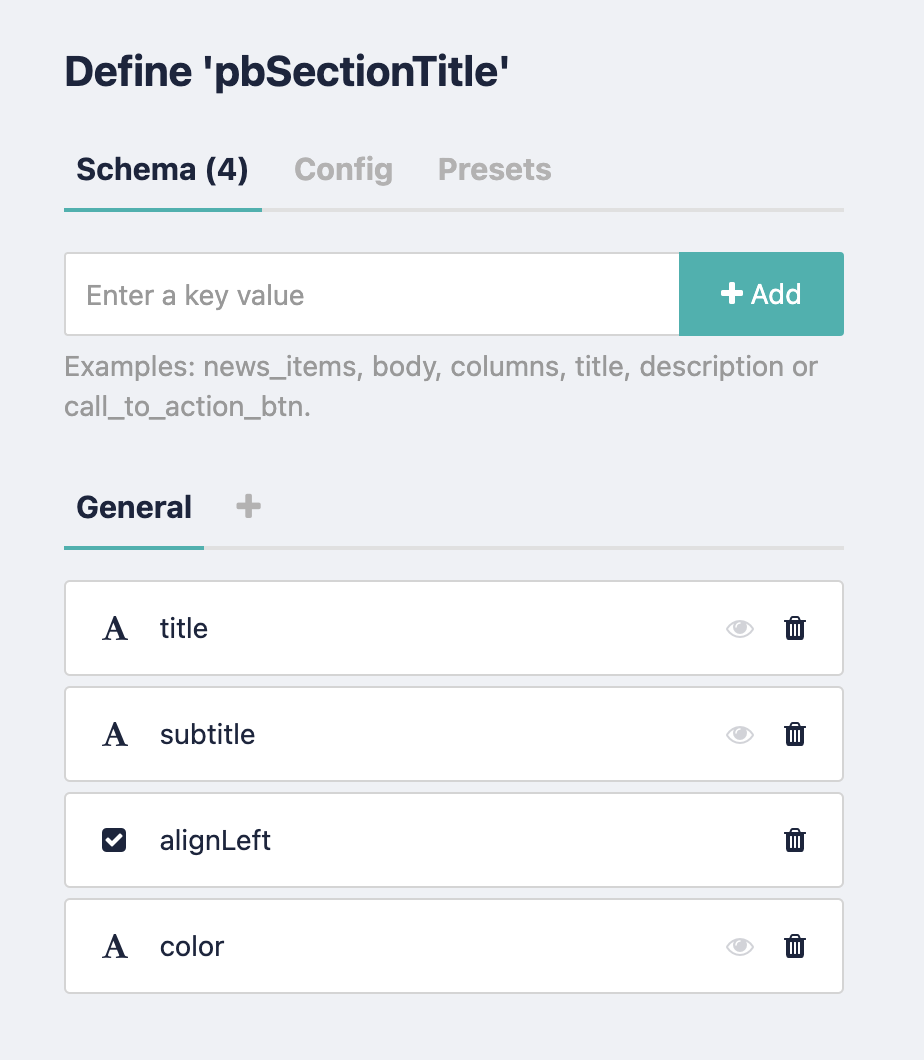Viewport: 924px width, 1060px height.
Task: Toggle the eye icon on subtitle row
Action: (x=740, y=735)
